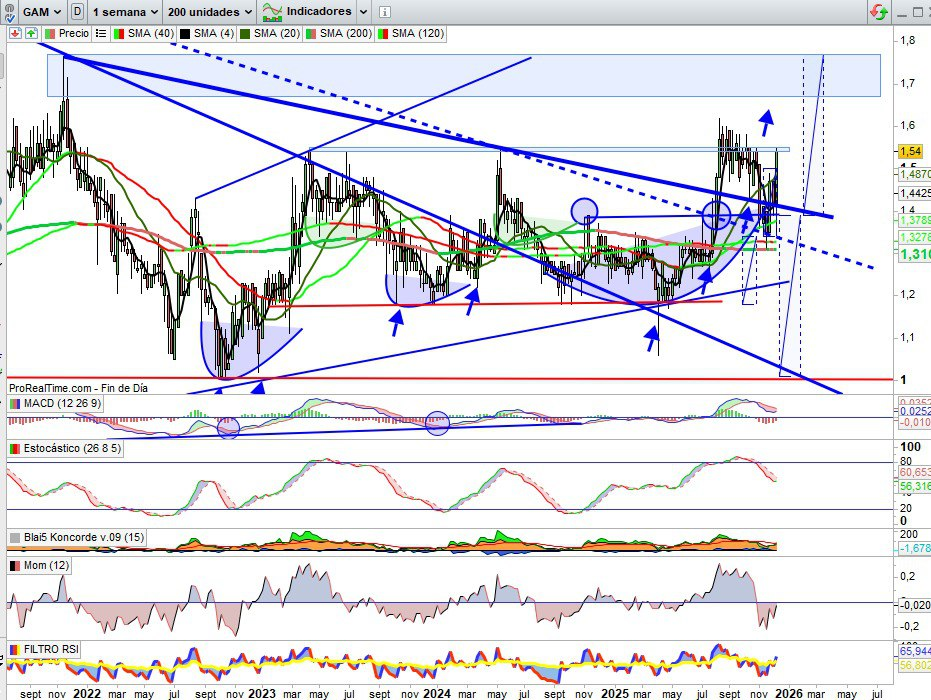Click the MACD color icon

15,404
